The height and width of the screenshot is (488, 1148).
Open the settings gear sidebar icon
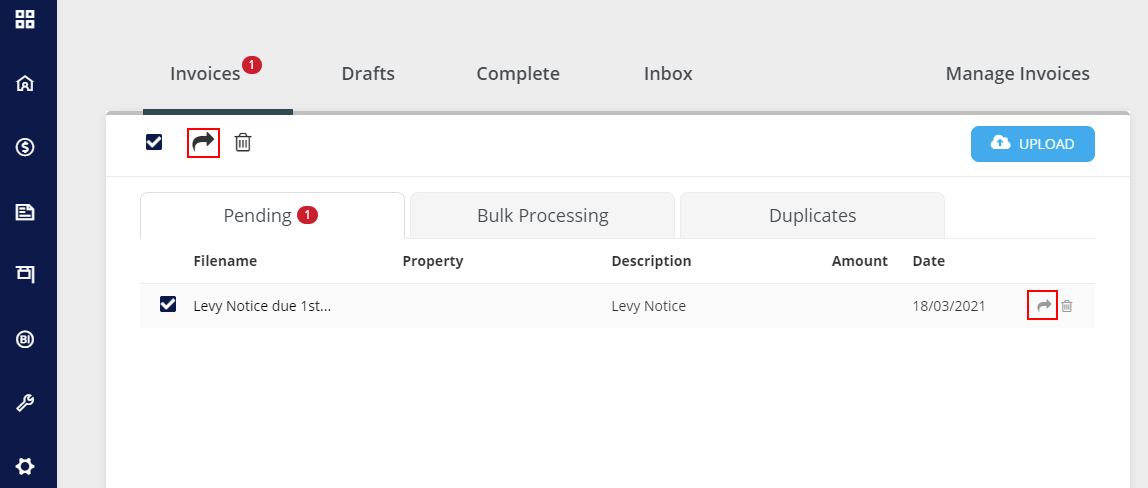25,466
